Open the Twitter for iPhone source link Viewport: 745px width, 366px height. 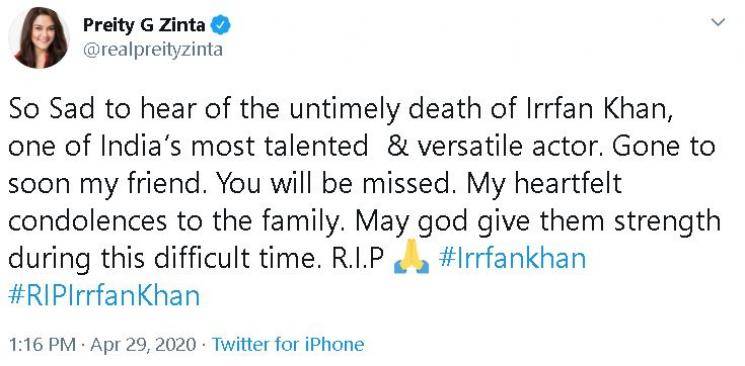[287, 344]
